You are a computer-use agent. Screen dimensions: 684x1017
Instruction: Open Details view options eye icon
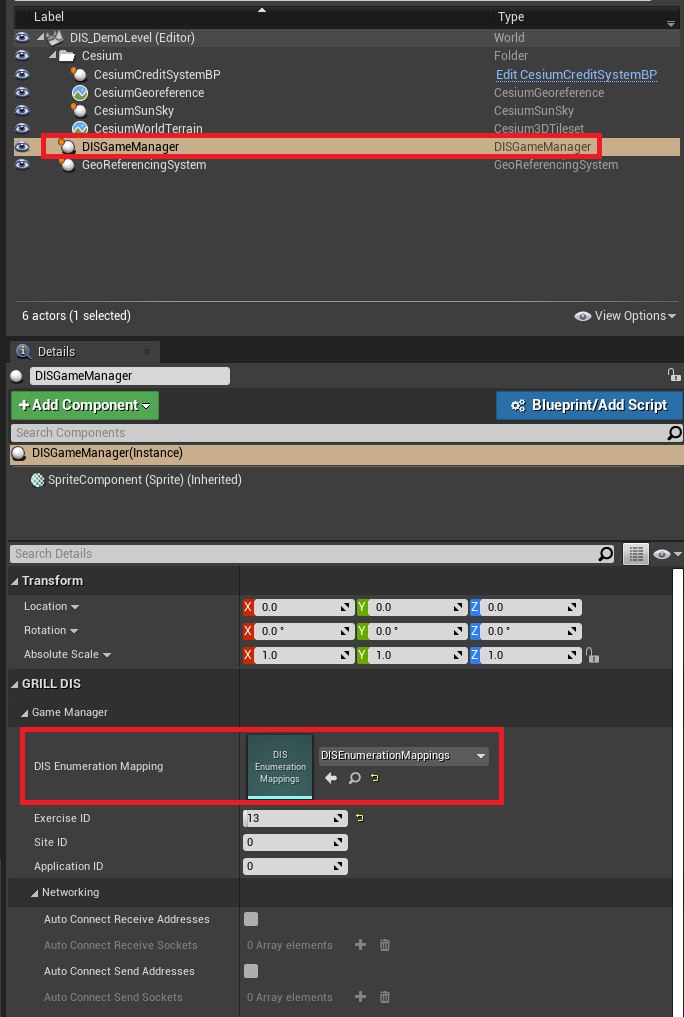click(x=666, y=554)
